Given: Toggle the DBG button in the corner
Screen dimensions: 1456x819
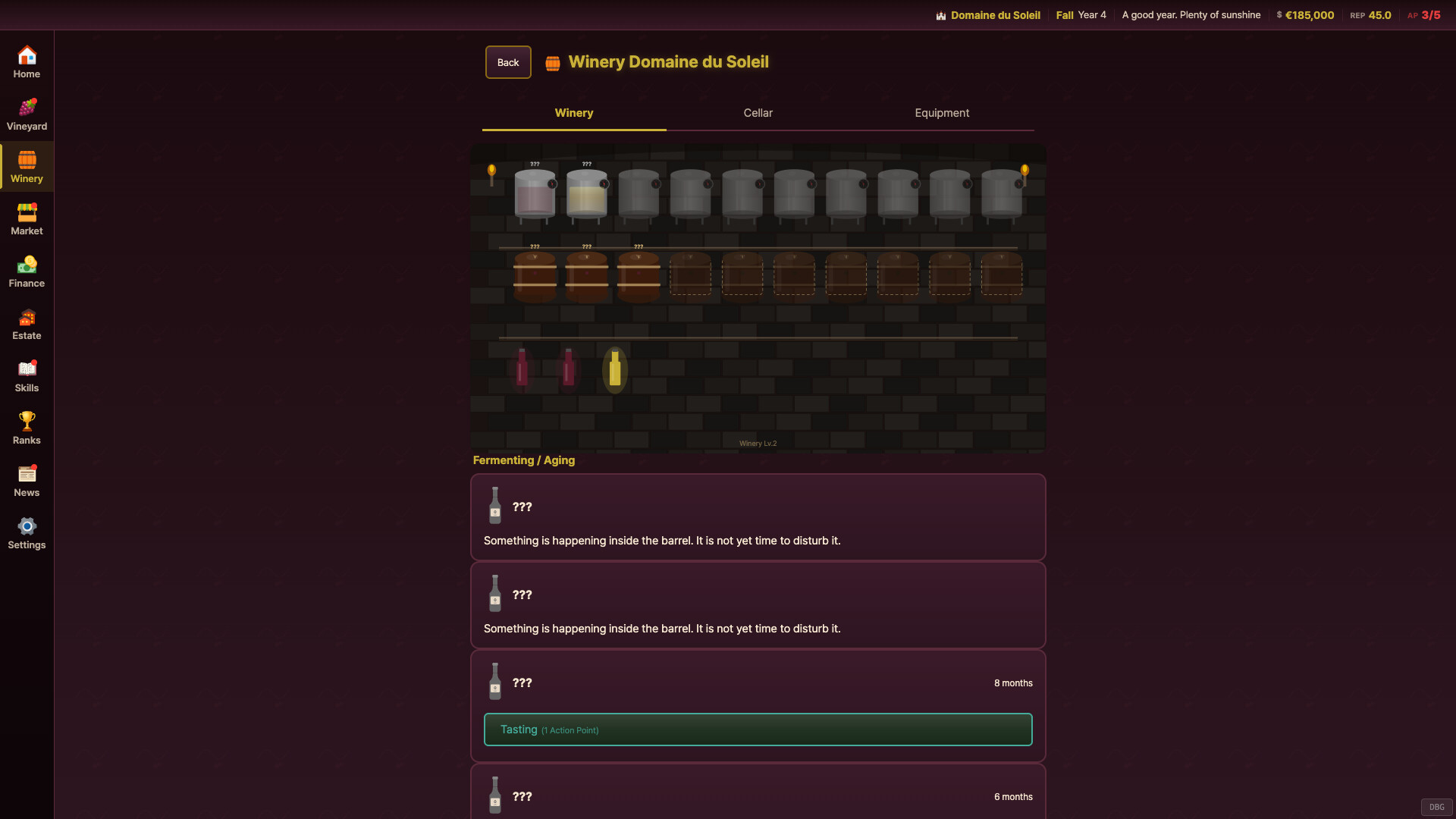Looking at the screenshot, I should point(1436,807).
